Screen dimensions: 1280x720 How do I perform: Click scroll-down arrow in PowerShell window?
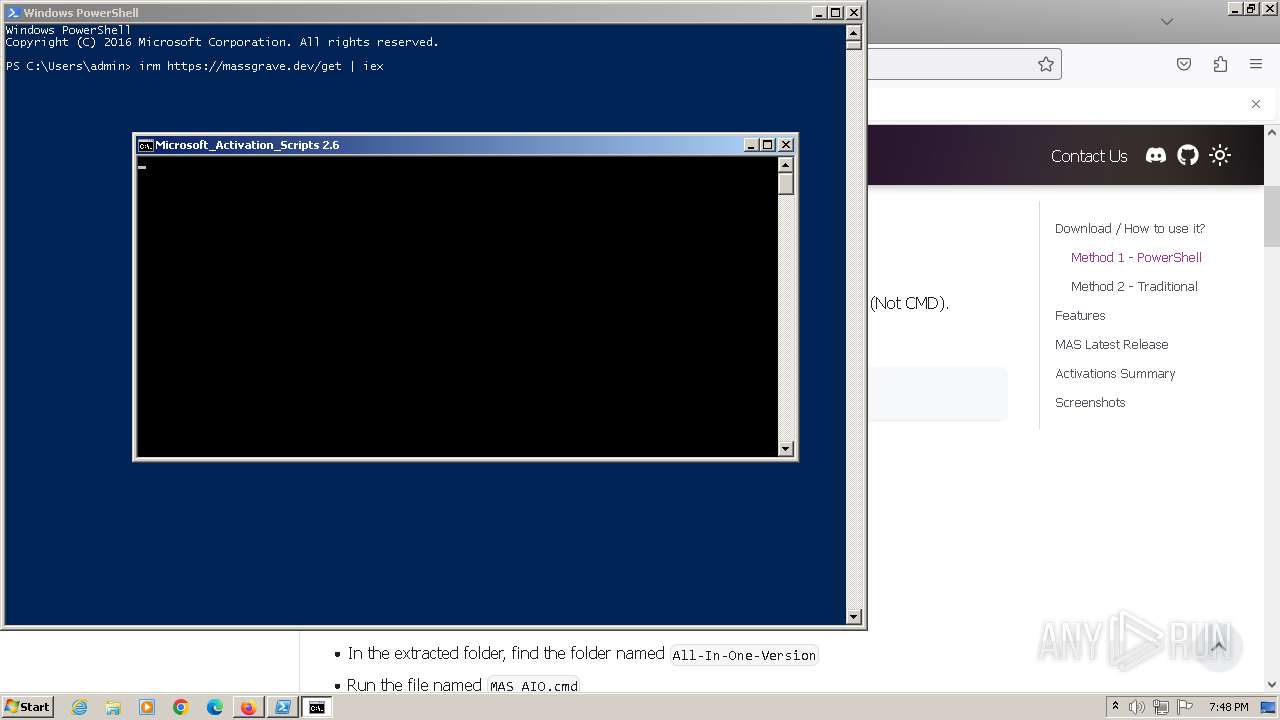pyautogui.click(x=854, y=617)
